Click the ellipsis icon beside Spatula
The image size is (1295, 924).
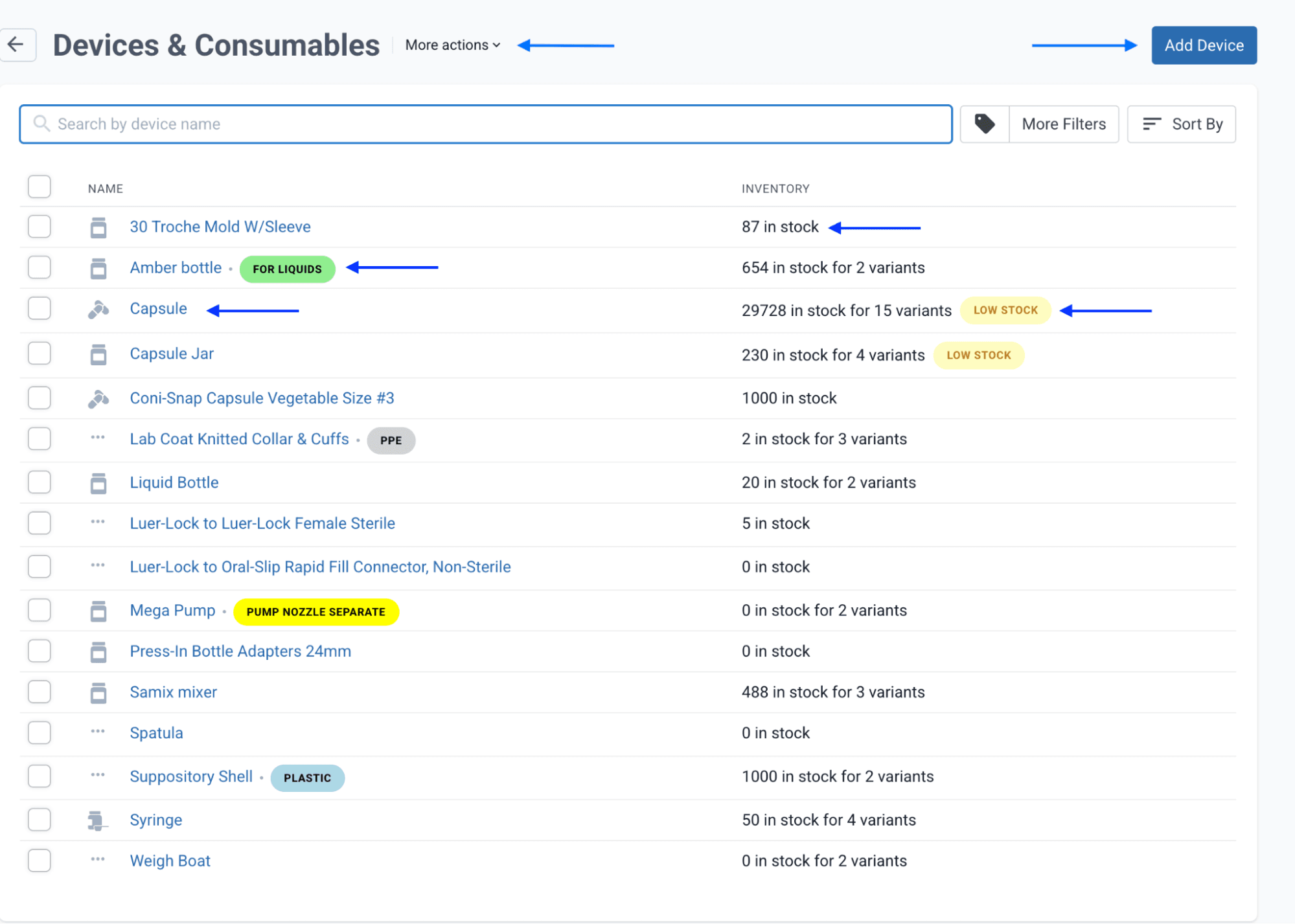coord(98,732)
